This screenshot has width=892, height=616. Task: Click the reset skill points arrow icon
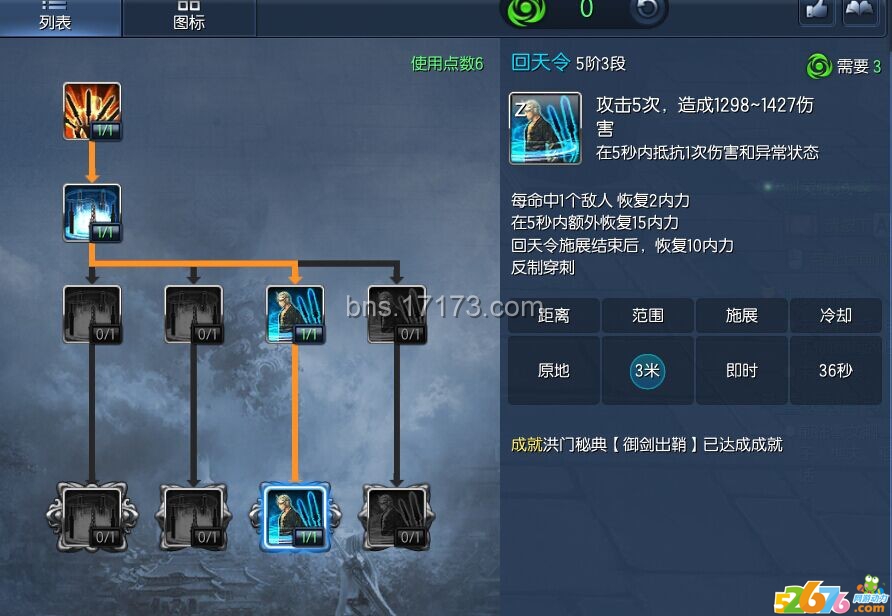[x=648, y=10]
